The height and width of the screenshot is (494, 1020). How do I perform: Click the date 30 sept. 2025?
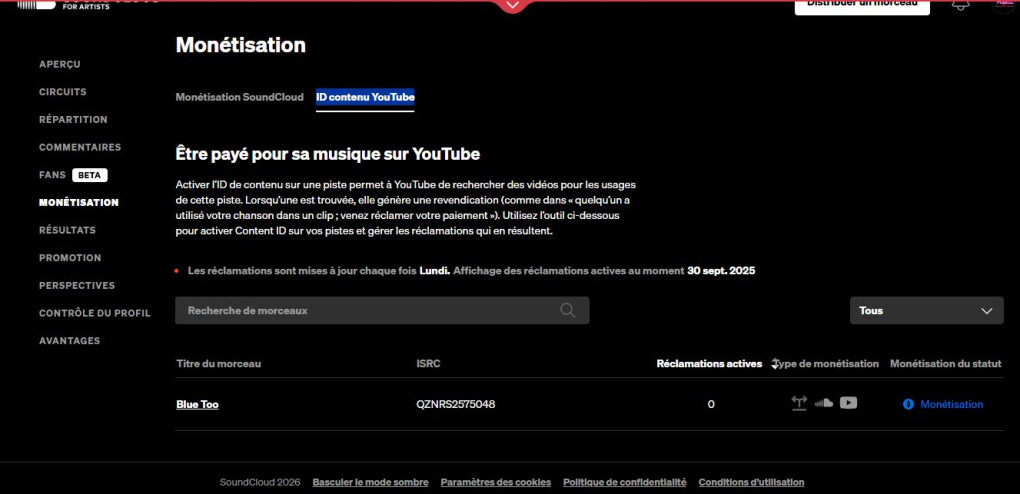721,270
